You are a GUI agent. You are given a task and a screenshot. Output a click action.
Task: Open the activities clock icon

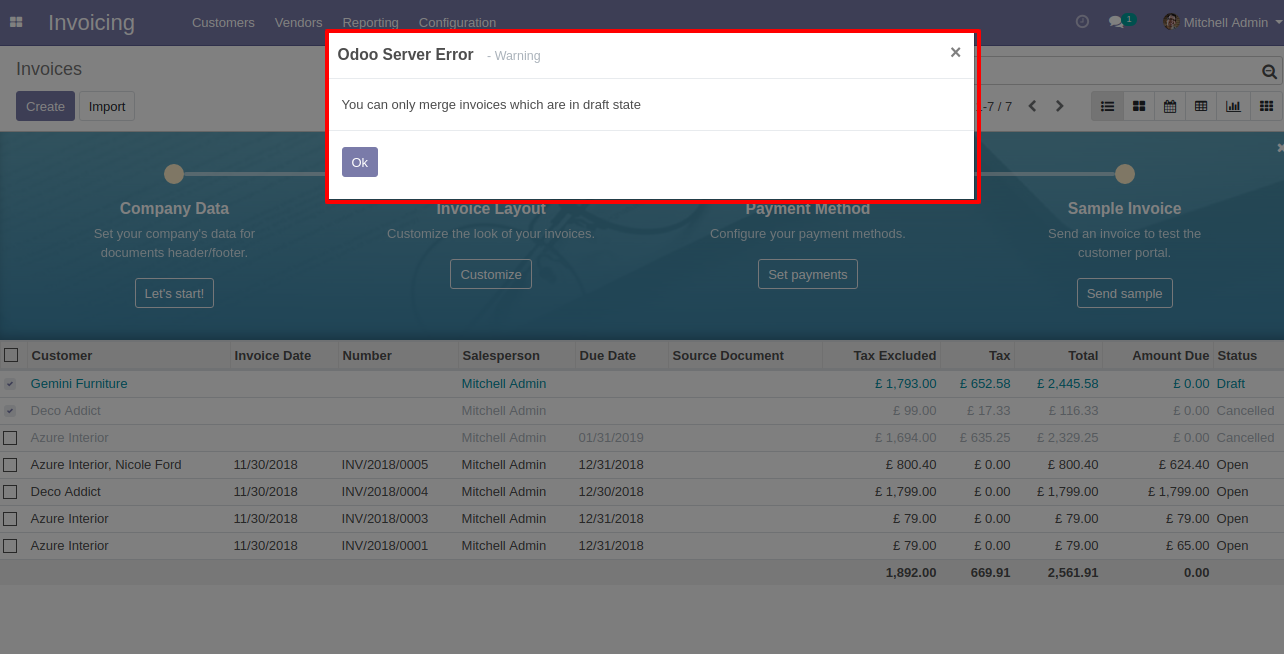click(x=1082, y=21)
